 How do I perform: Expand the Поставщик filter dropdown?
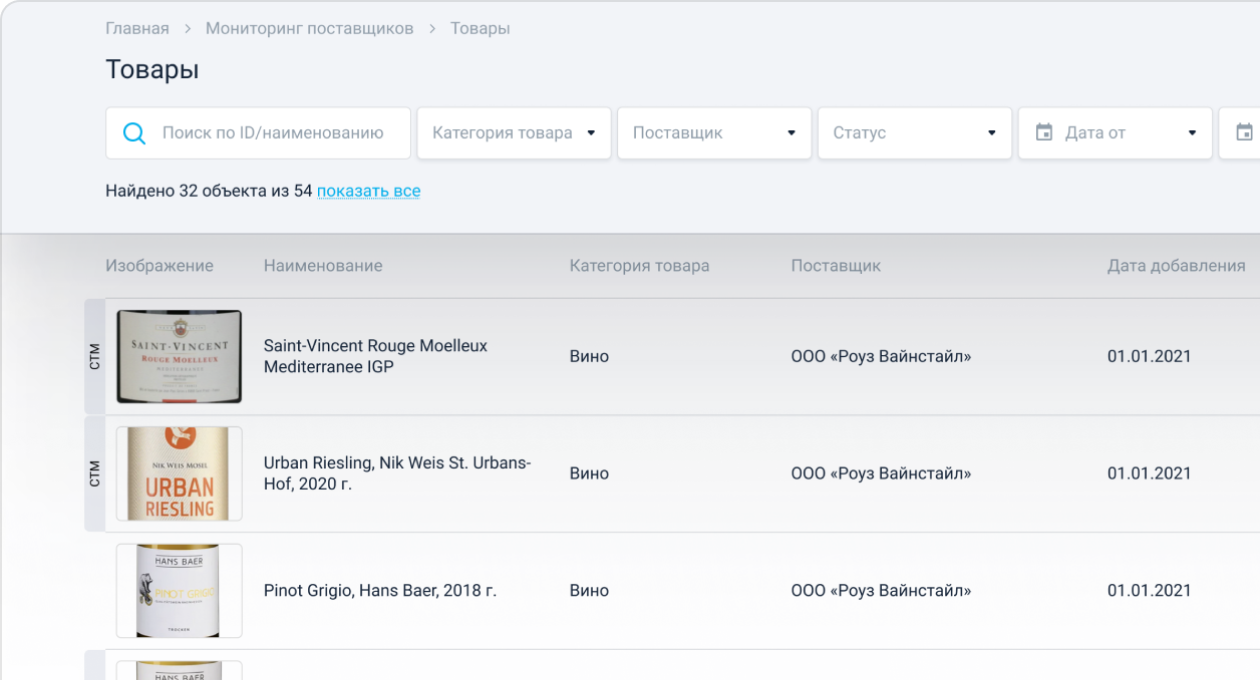click(x=714, y=133)
